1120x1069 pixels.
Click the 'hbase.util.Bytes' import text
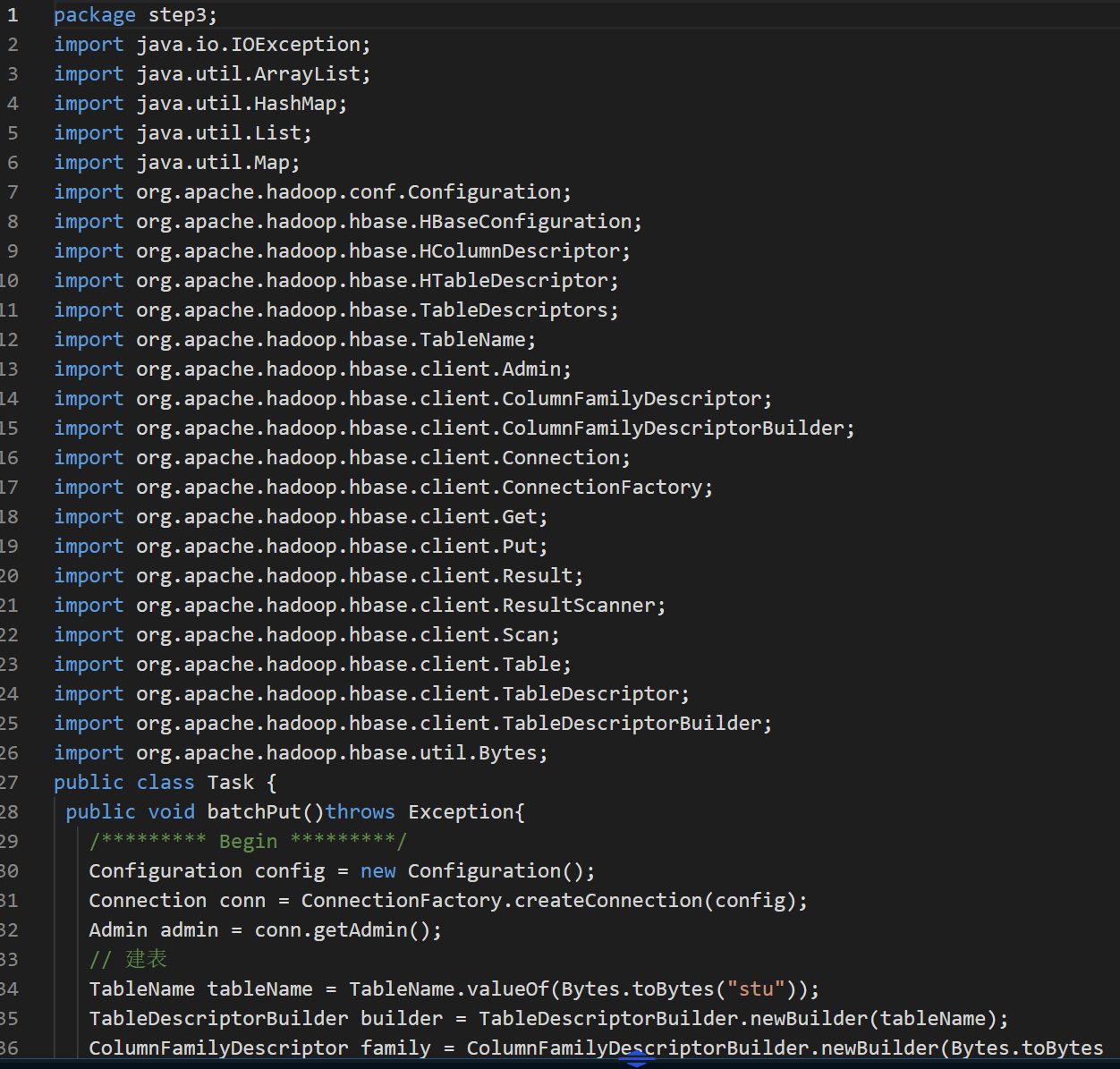(x=443, y=753)
